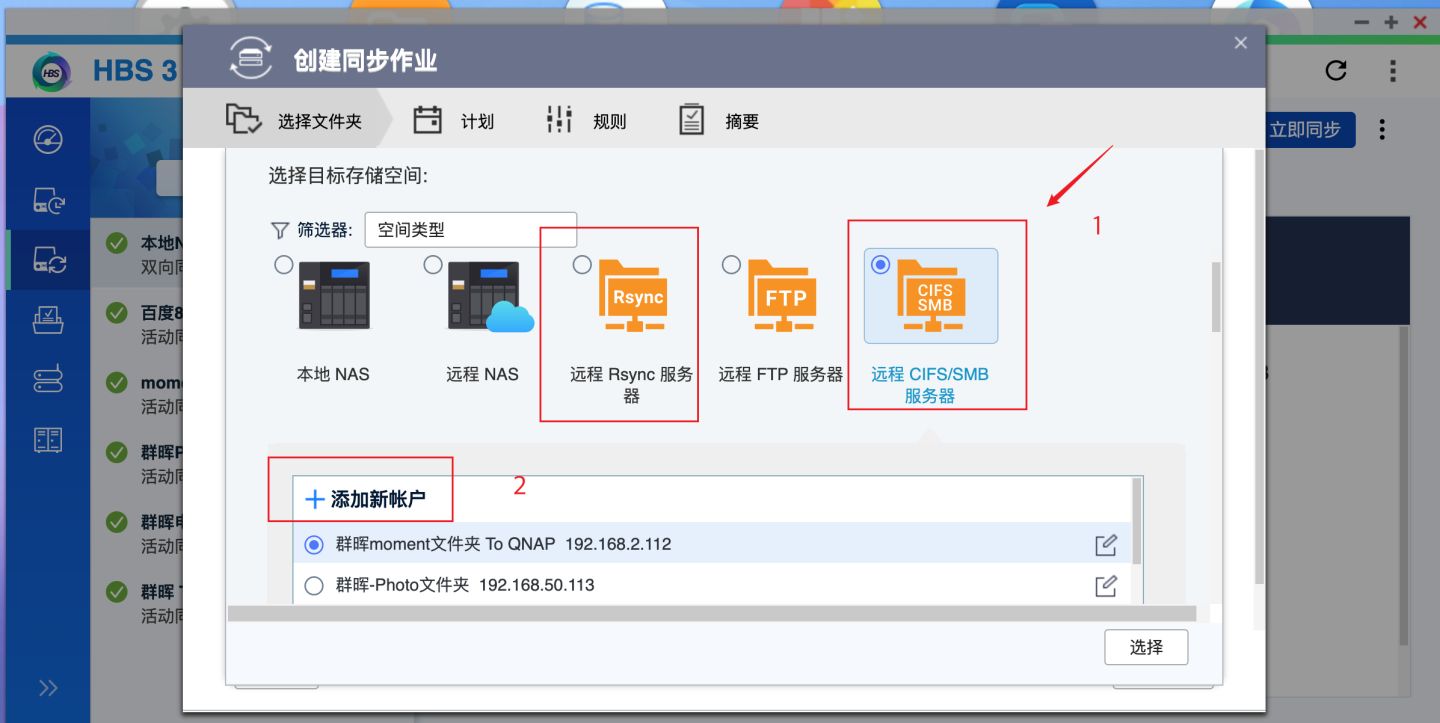Open the backup and restore sidebar icon

(47, 200)
